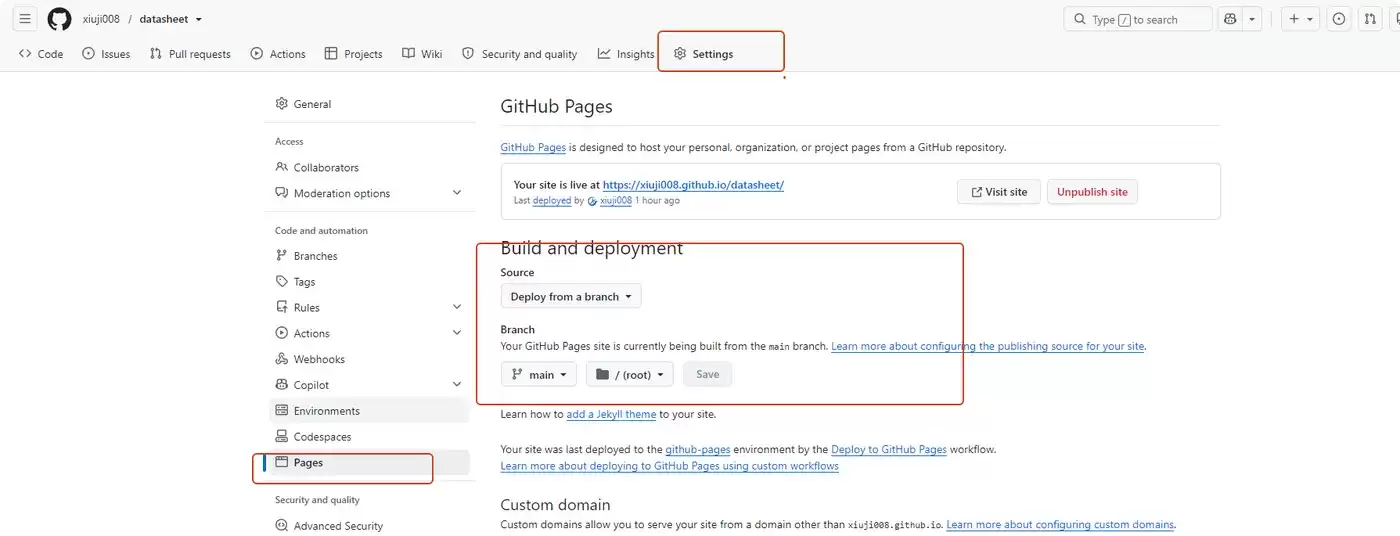1400x536 pixels.
Task: Open Webhooks settings
Action: coord(369,359)
